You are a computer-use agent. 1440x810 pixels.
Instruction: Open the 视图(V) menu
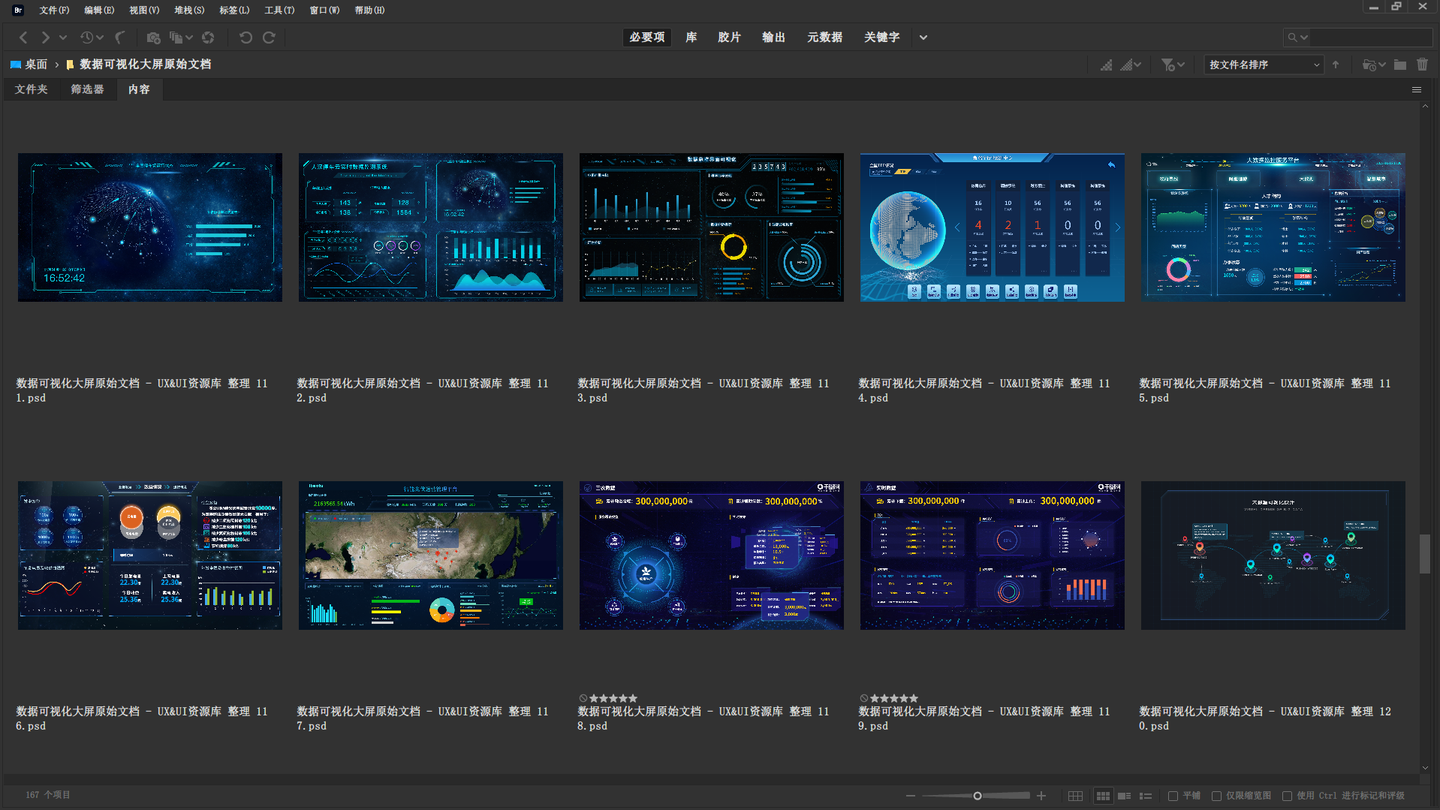point(145,10)
